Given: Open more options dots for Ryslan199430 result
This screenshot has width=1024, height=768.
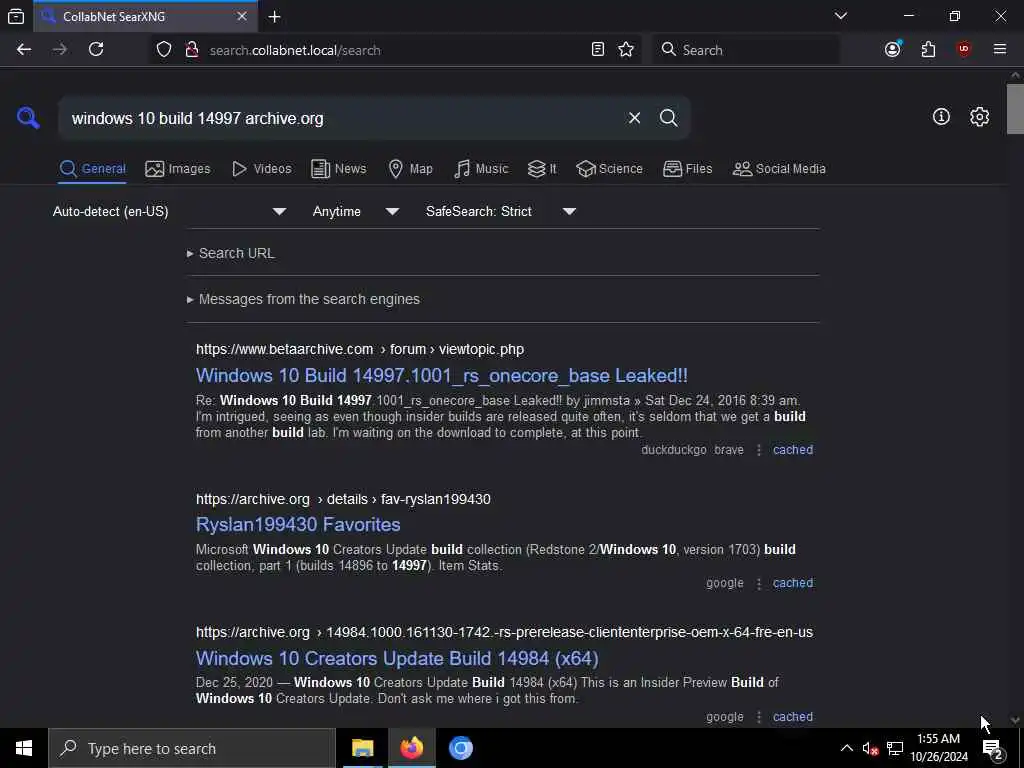Looking at the screenshot, I should pyautogui.click(x=759, y=583).
